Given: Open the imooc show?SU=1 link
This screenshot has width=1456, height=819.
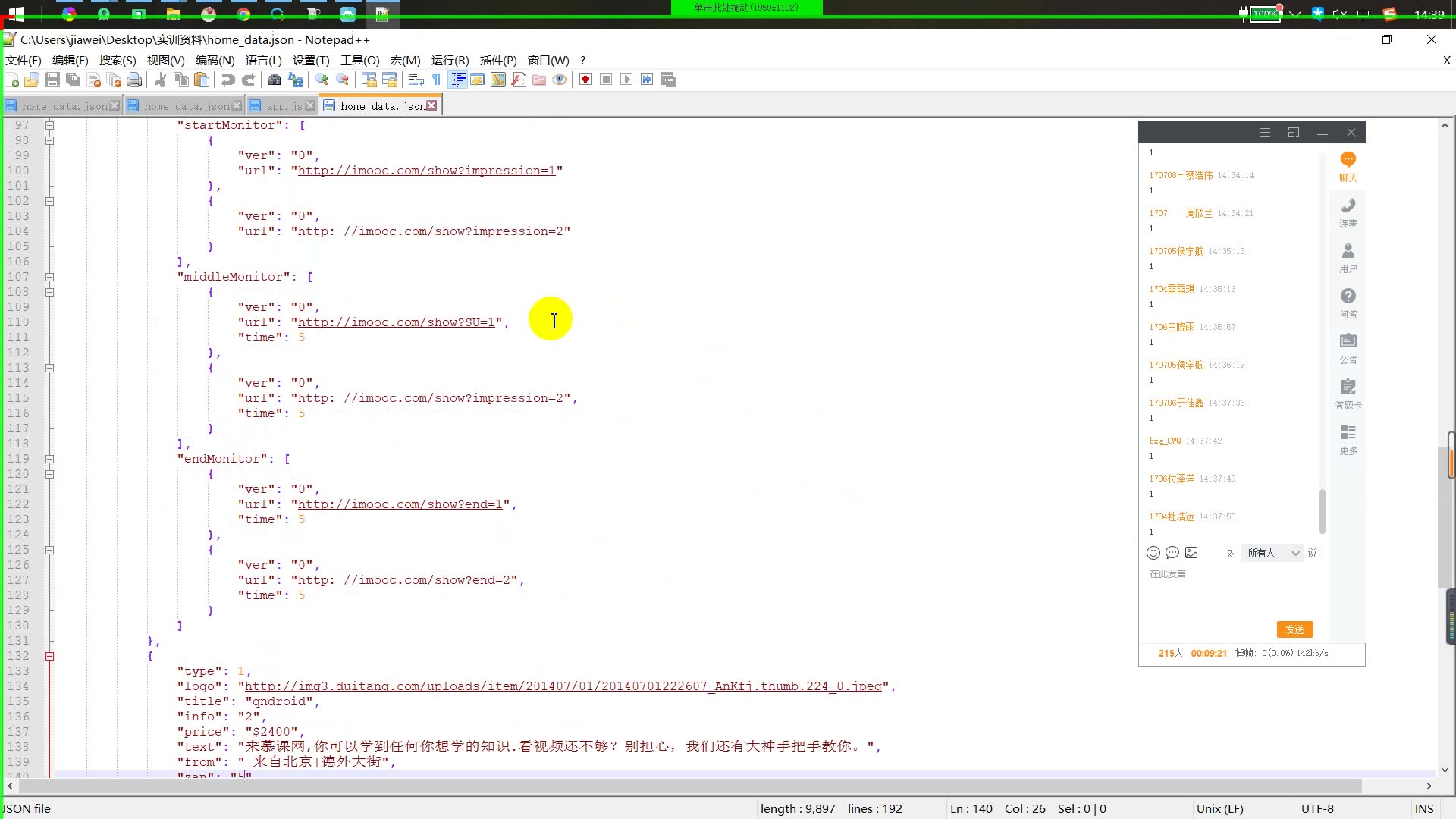Looking at the screenshot, I should tap(396, 322).
